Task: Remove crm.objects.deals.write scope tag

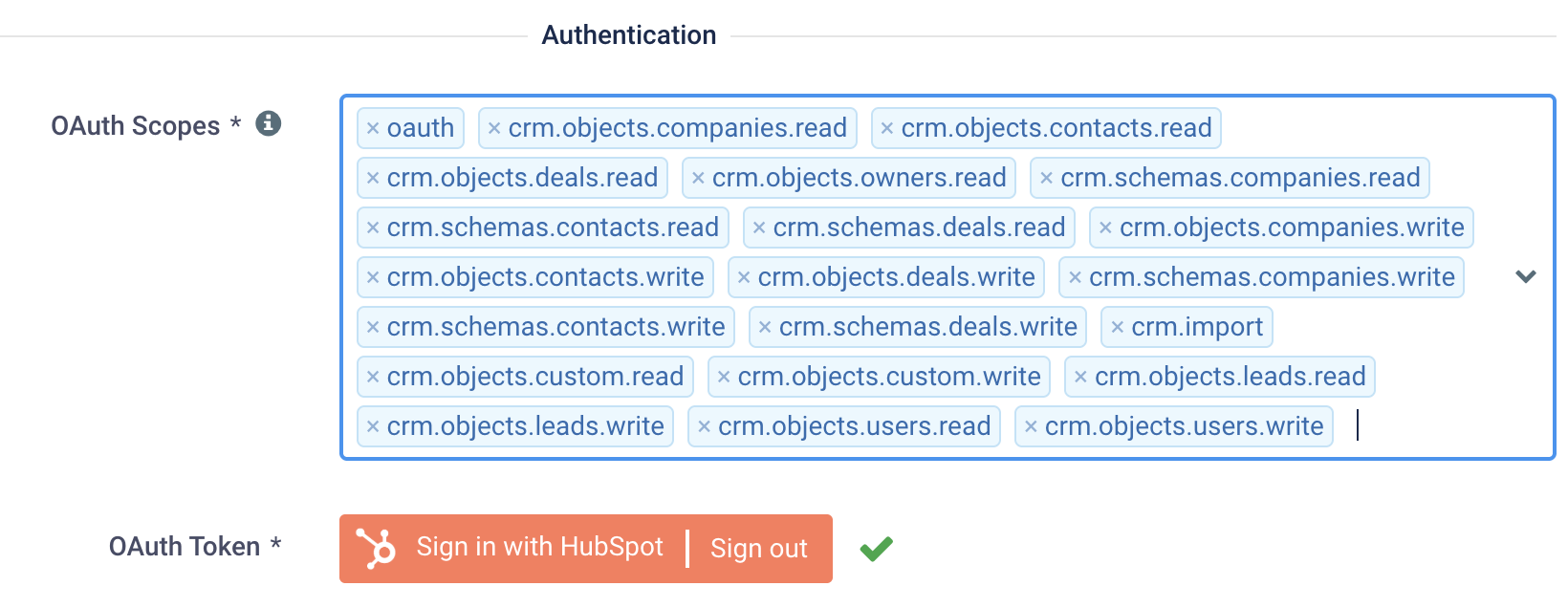Action: click(x=744, y=277)
